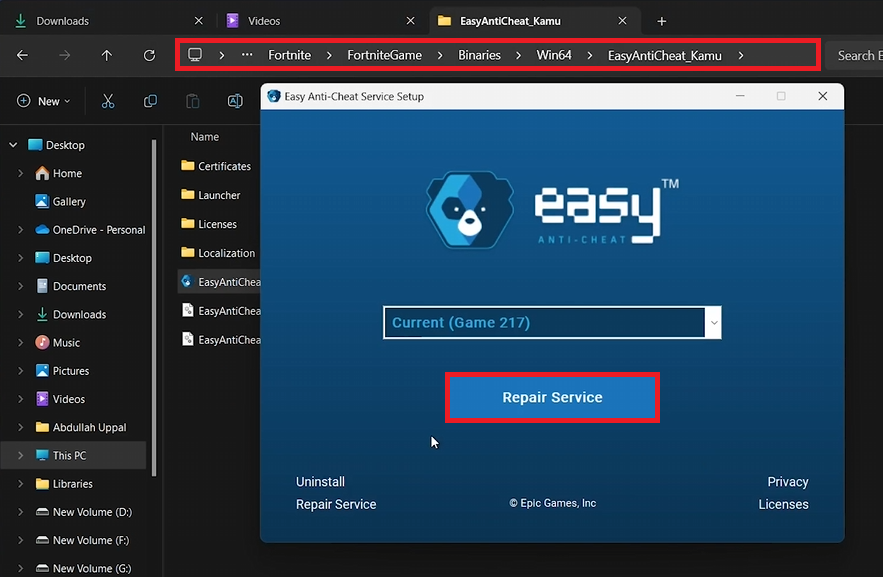Viewport: 883px width, 577px height.
Task: Expand chevron after Win64 breadcrumb
Action: point(590,55)
